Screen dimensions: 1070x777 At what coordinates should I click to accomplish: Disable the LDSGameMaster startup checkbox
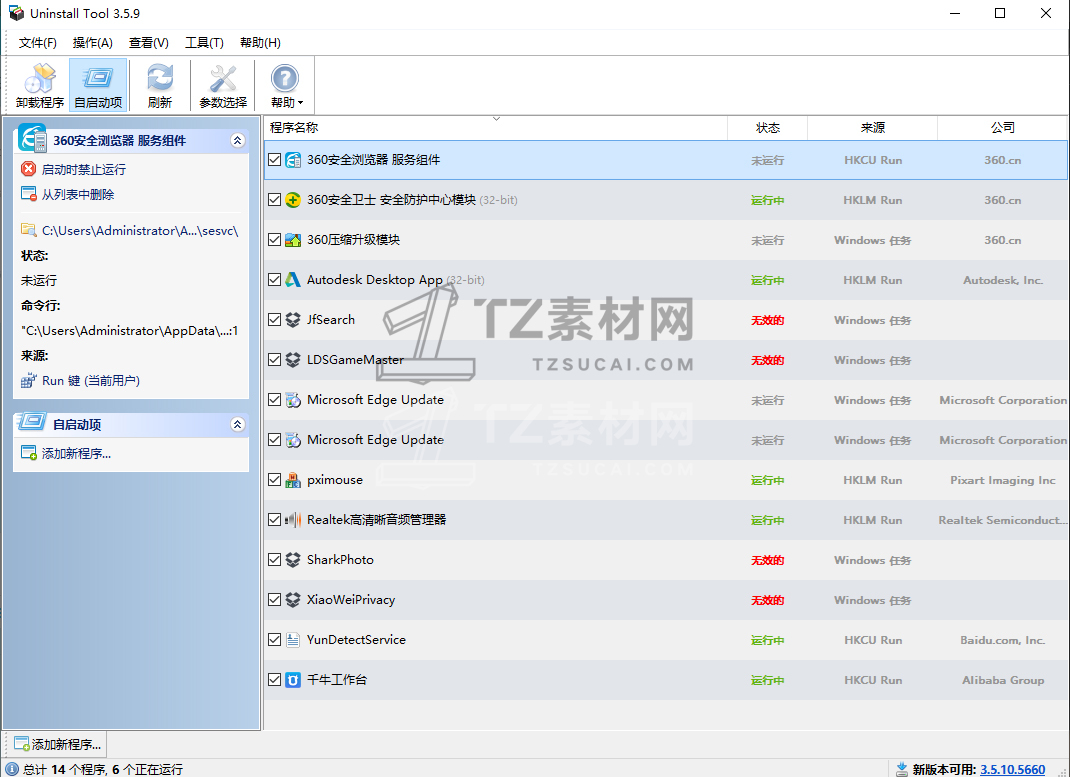(x=274, y=360)
